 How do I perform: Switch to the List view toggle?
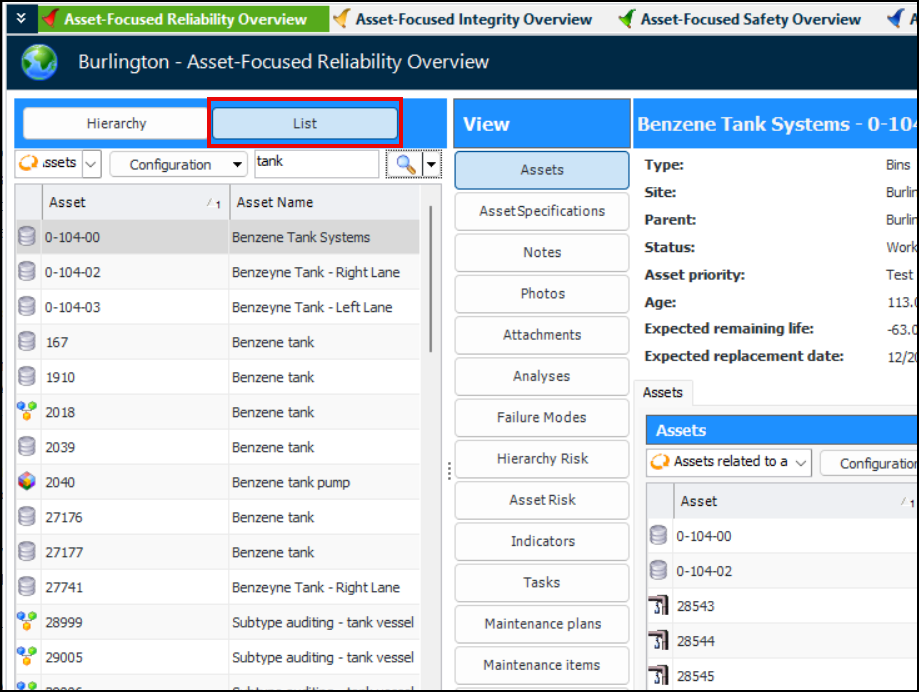click(305, 123)
